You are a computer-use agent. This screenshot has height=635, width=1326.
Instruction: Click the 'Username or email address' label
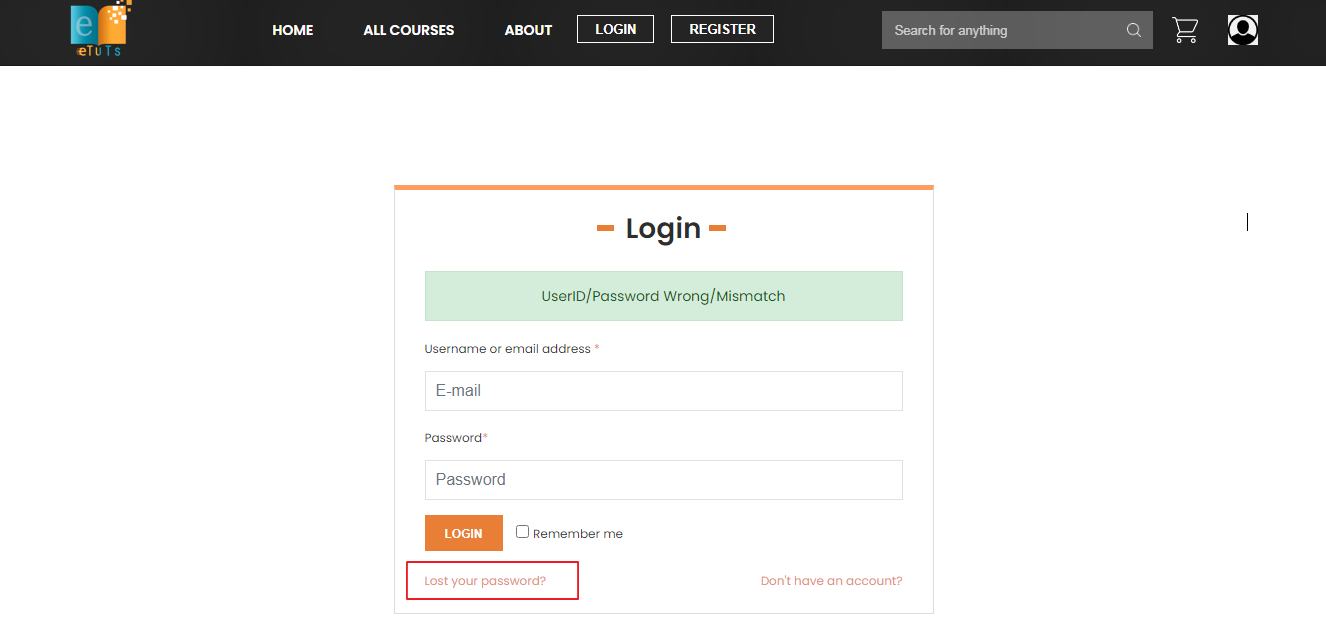508,349
